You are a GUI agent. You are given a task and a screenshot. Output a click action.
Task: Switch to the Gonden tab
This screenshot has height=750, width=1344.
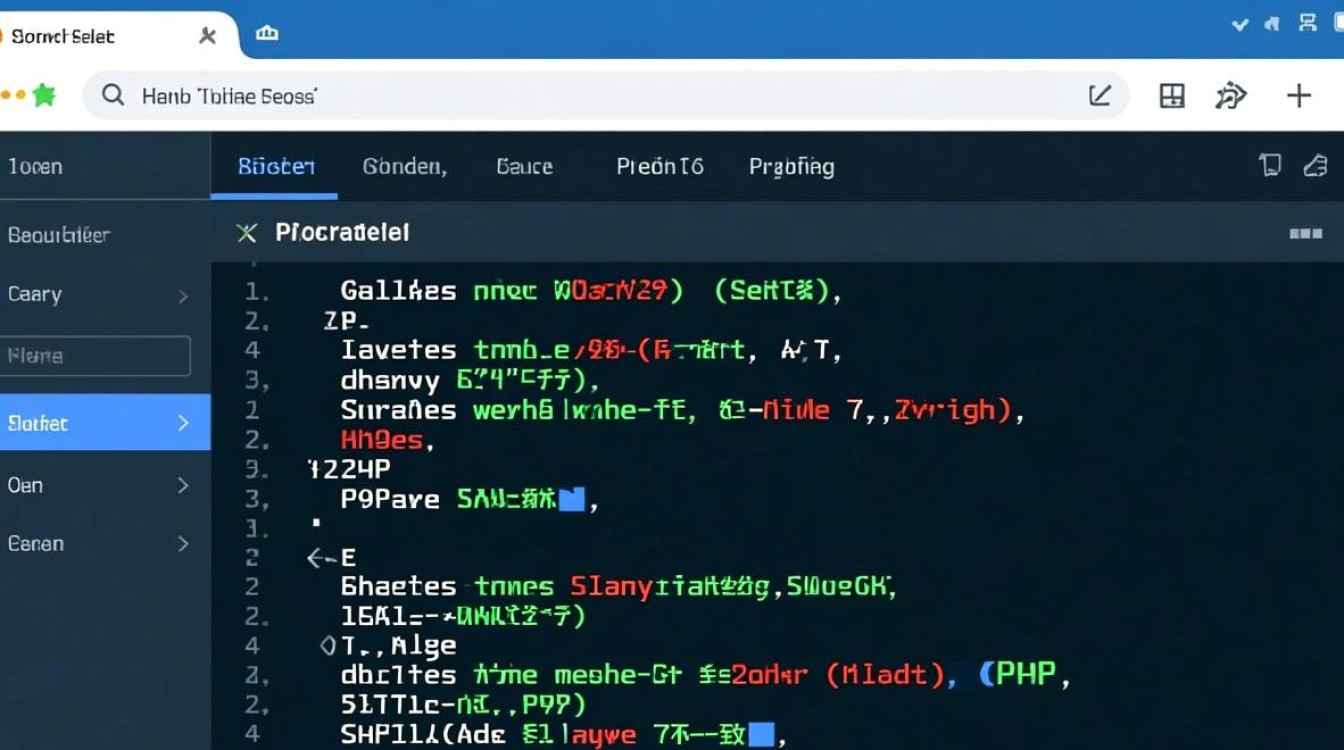coord(404,166)
